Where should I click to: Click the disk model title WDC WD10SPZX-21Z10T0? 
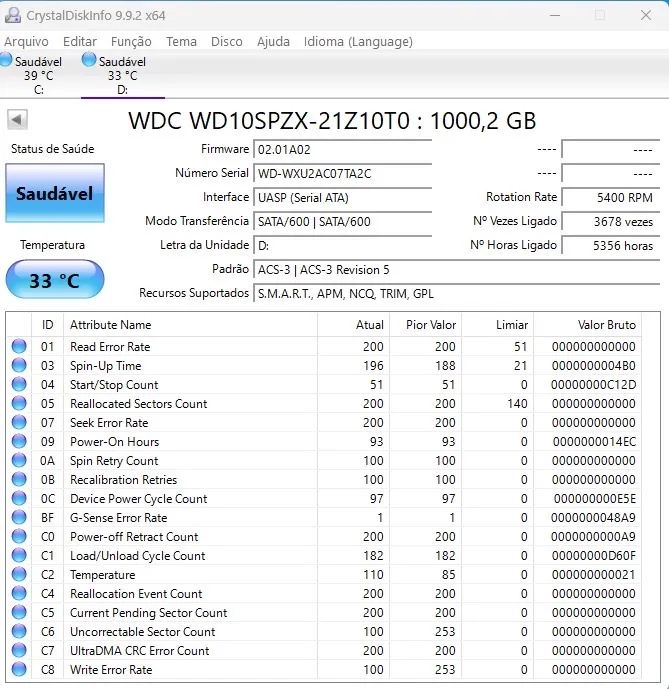tap(269, 121)
